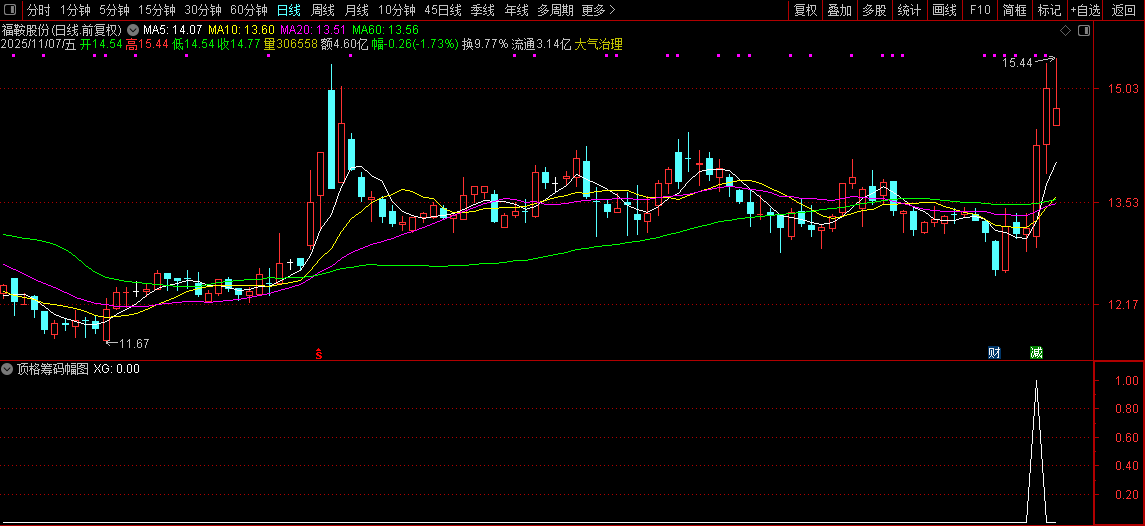Click the 换9.77% turnover value

pyautogui.click(x=485, y=45)
